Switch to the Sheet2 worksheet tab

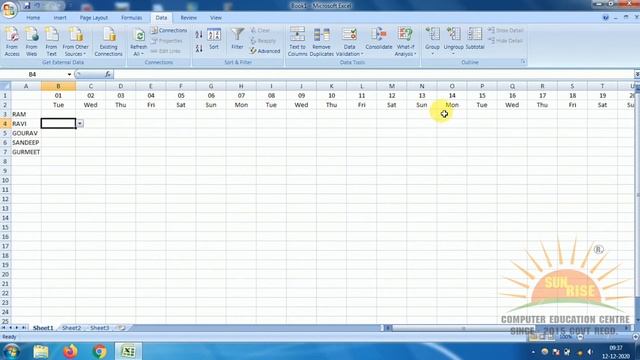[71, 328]
